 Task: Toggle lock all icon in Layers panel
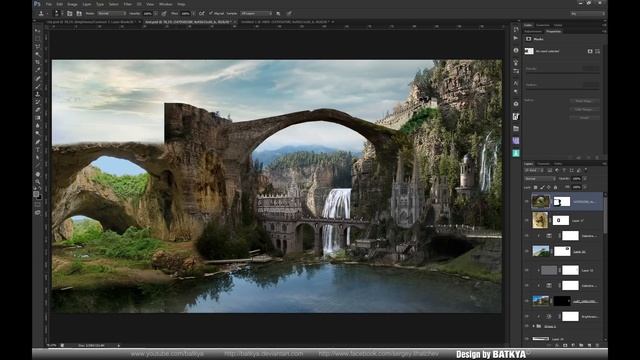click(x=556, y=187)
